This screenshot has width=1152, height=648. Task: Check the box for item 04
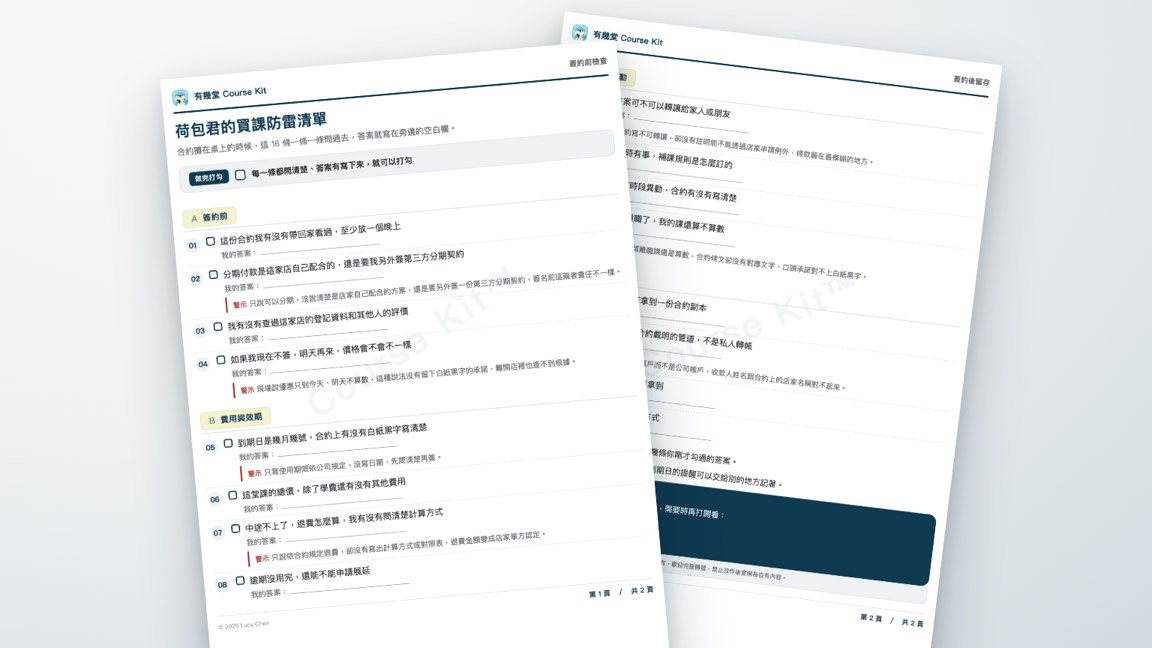[220, 360]
